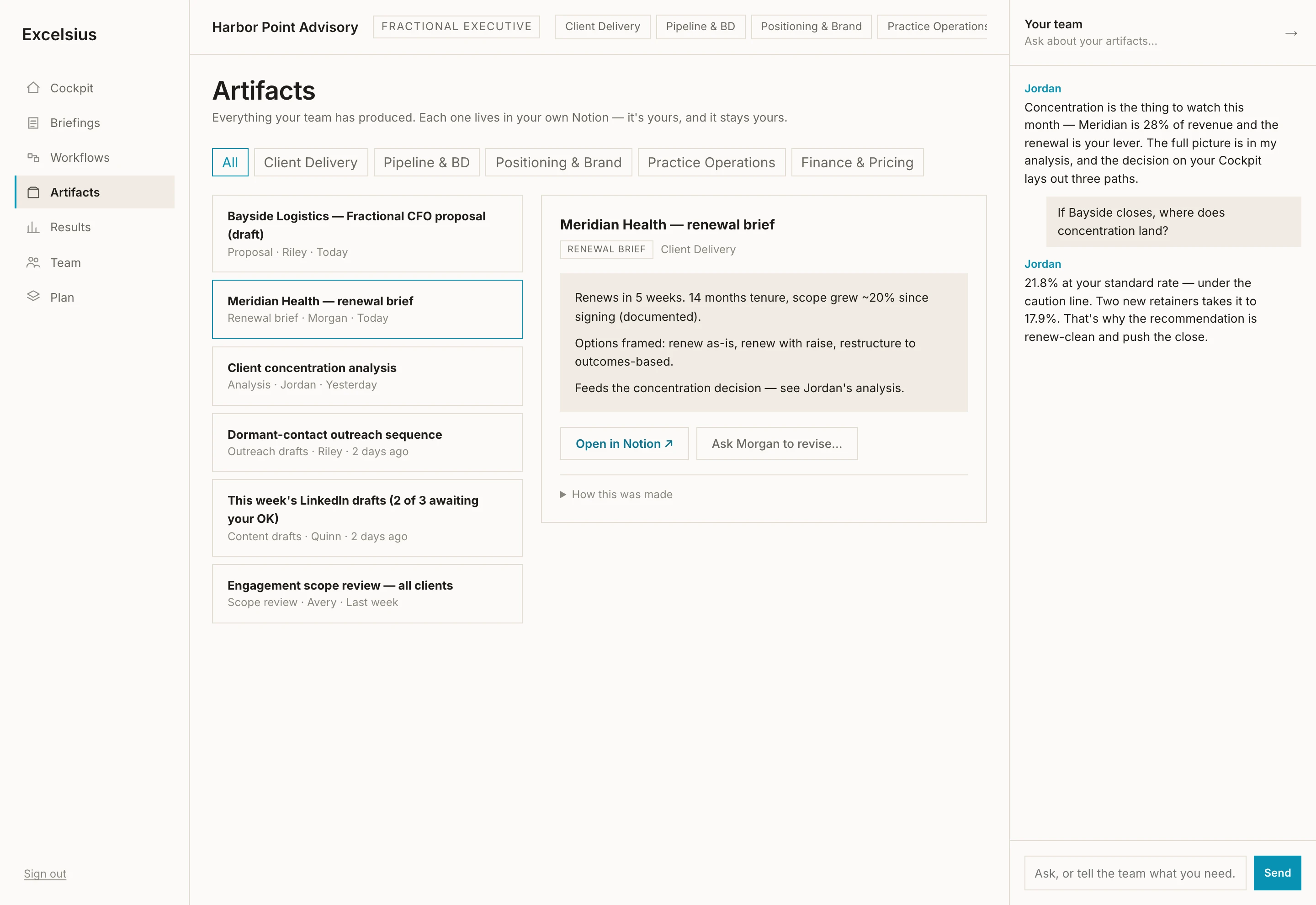This screenshot has height=905, width=1316.
Task: Focus the 'Ask, or tell the team' input
Action: pyautogui.click(x=1135, y=873)
